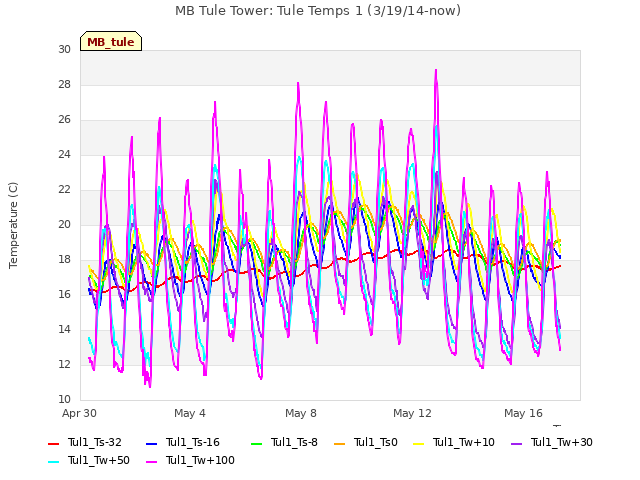Select the Tul1_Tw+50 legend label

pyautogui.click(x=99, y=460)
